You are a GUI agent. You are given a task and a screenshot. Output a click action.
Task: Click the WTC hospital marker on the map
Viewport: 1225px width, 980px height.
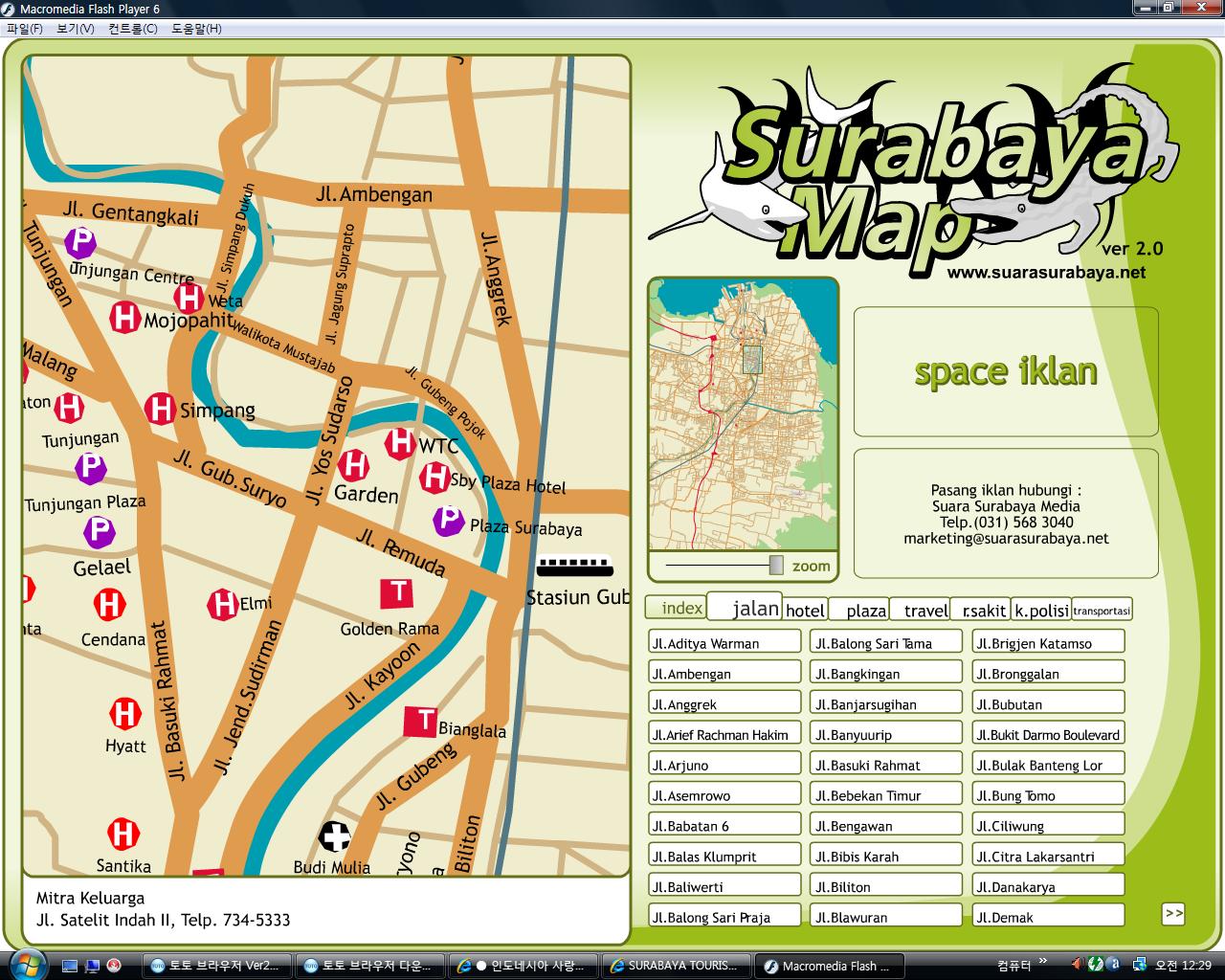pos(400,444)
